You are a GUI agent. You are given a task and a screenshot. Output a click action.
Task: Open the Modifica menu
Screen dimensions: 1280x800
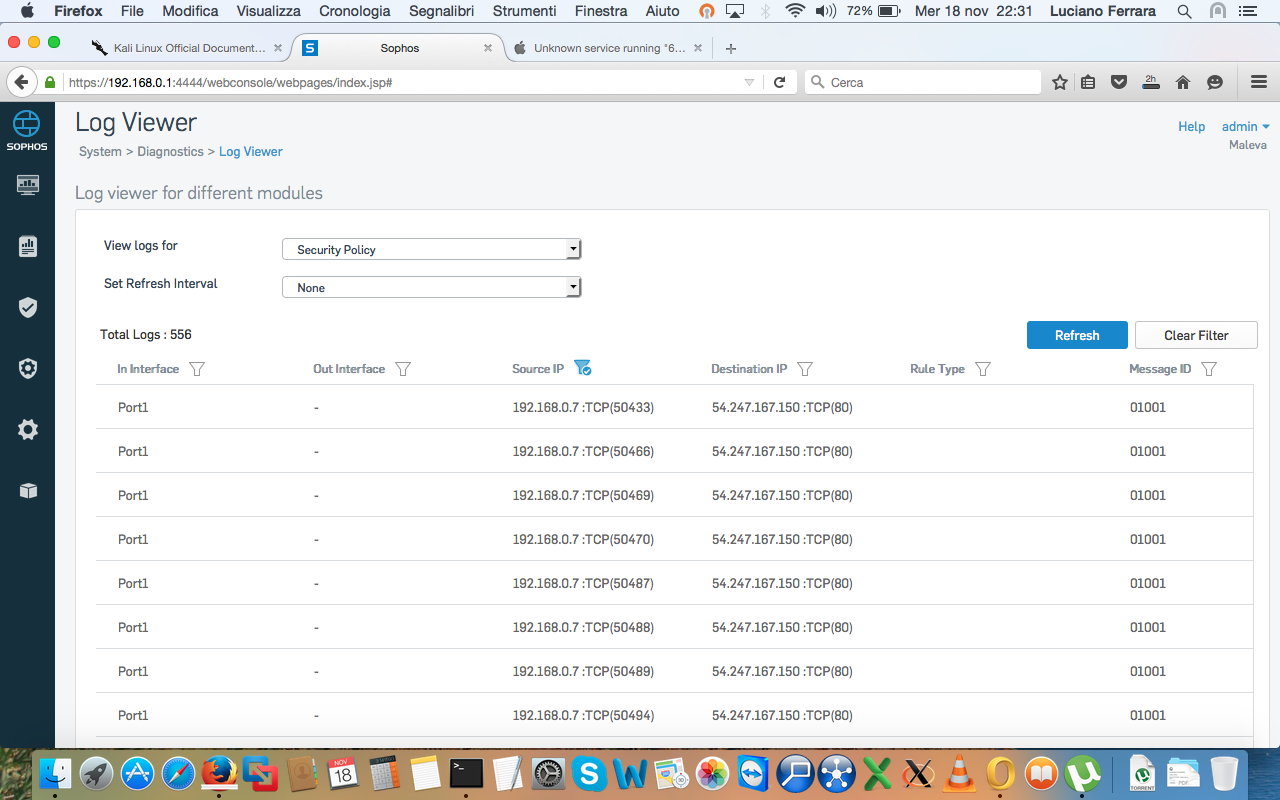click(x=190, y=11)
